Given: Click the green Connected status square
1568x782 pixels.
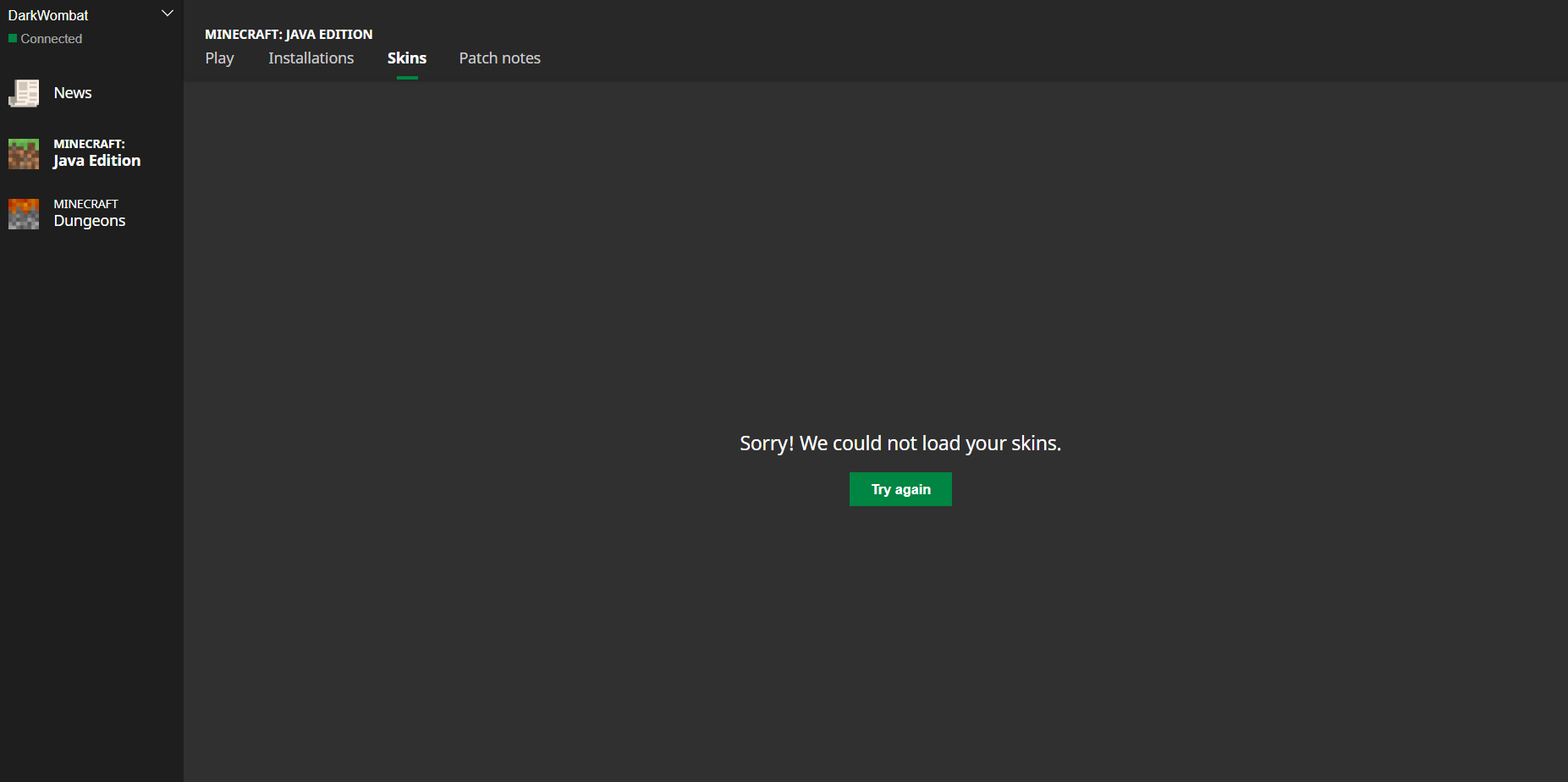Looking at the screenshot, I should 13,39.
